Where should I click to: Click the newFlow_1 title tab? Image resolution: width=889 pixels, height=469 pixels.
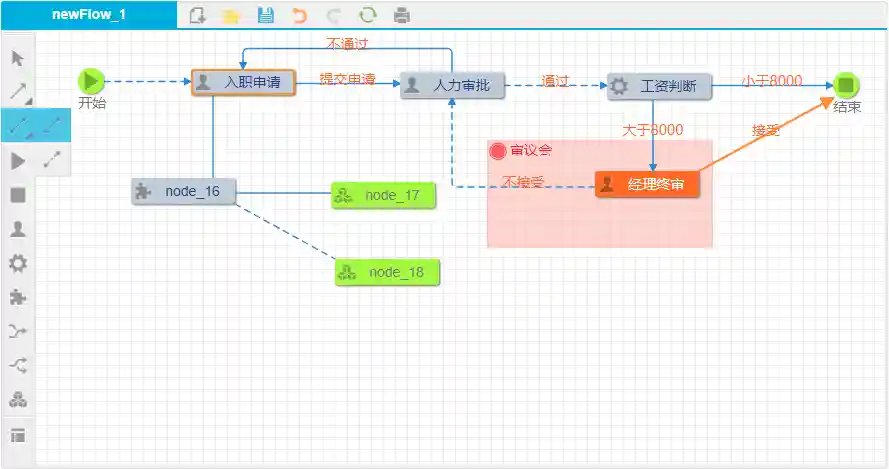tap(89, 15)
